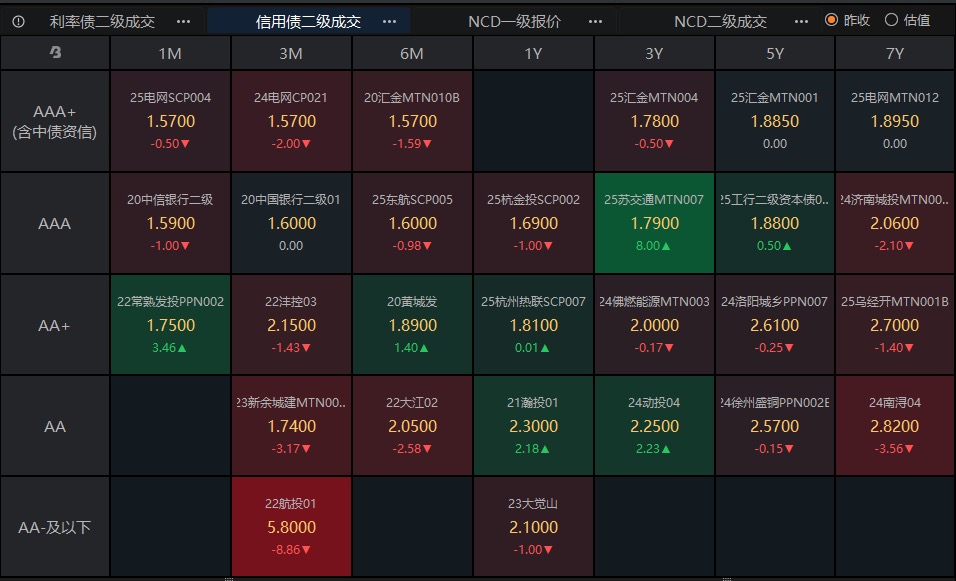Viewport: 956px width, 581px height.
Task: Open green 25苏交通MTN007 cell
Action: tap(654, 223)
